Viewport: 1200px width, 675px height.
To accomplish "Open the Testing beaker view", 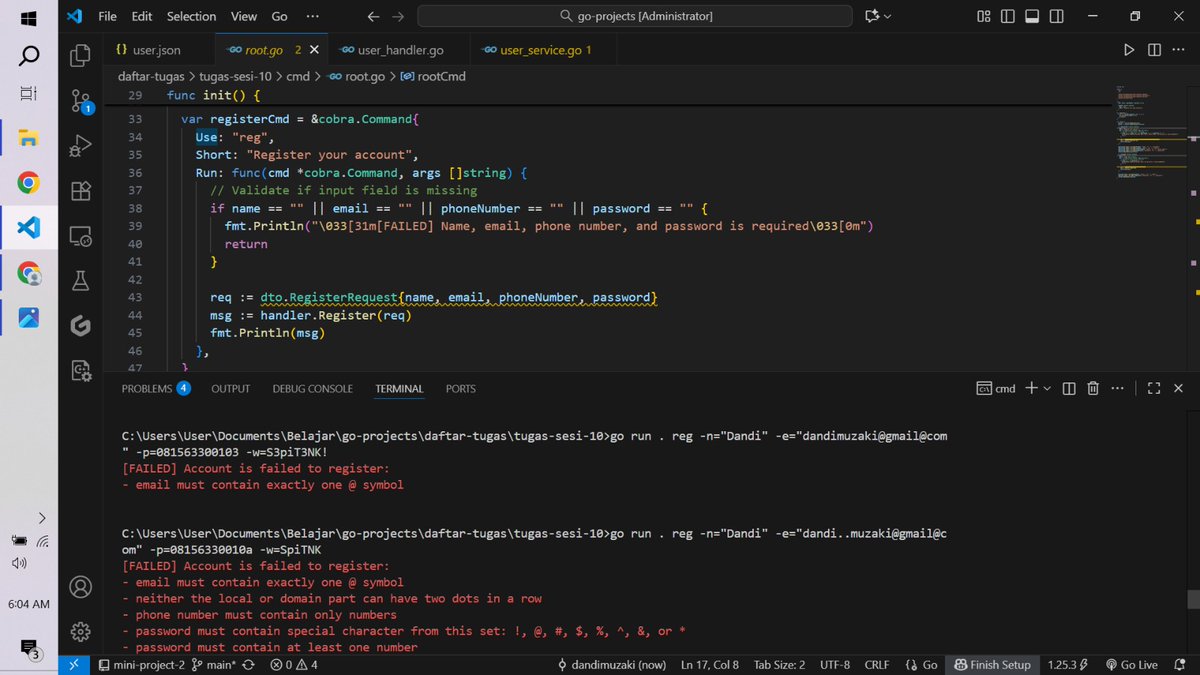I will [x=81, y=281].
